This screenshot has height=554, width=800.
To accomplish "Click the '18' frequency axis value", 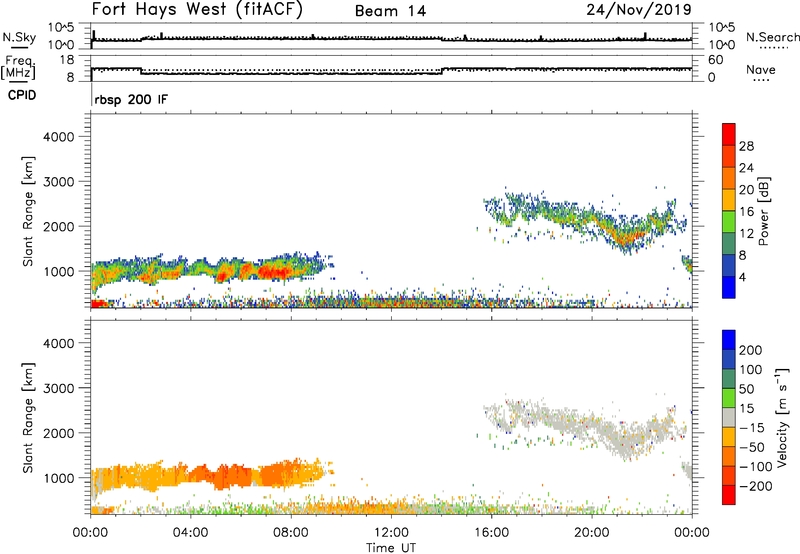I will tap(66, 60).
